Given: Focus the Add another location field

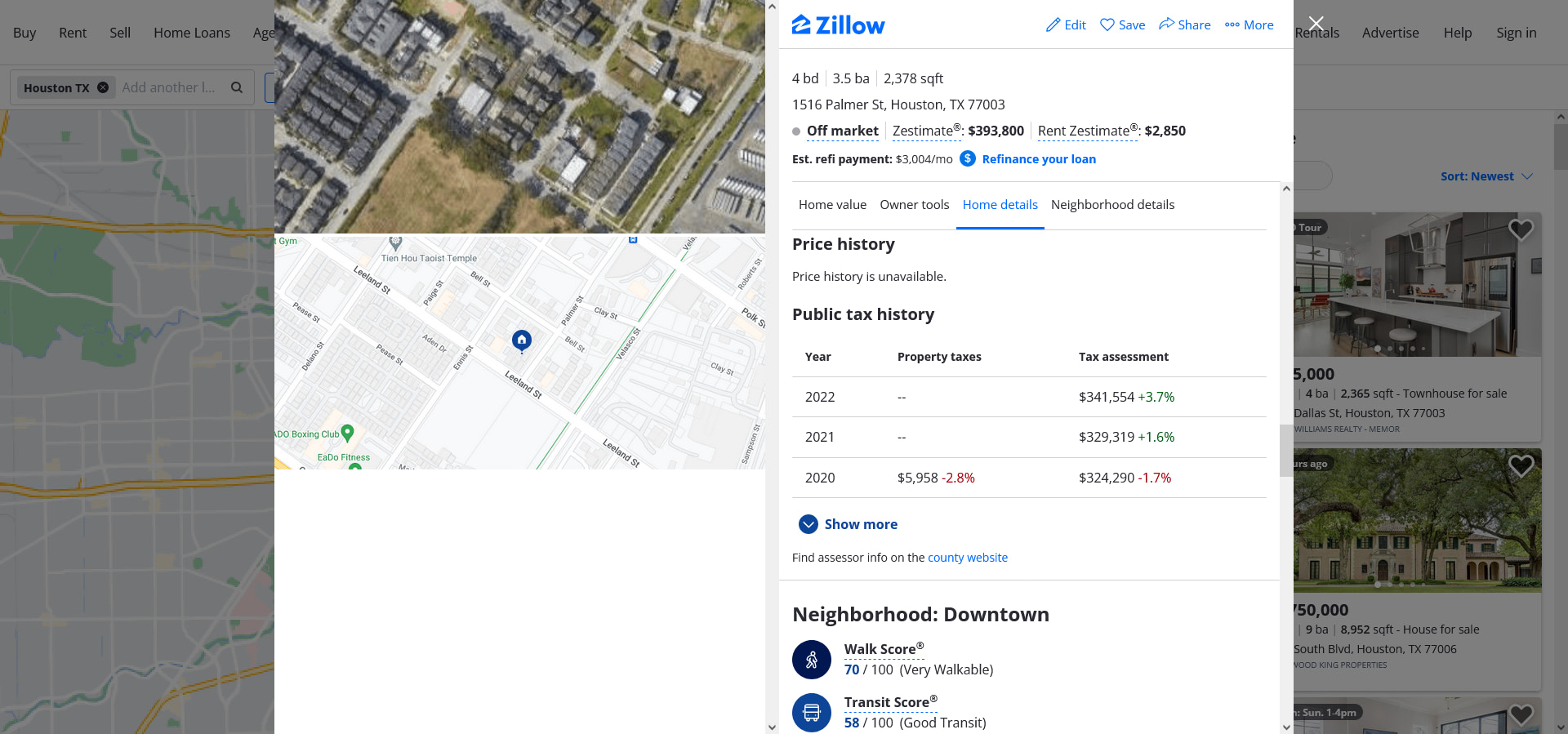Looking at the screenshot, I should tap(169, 87).
